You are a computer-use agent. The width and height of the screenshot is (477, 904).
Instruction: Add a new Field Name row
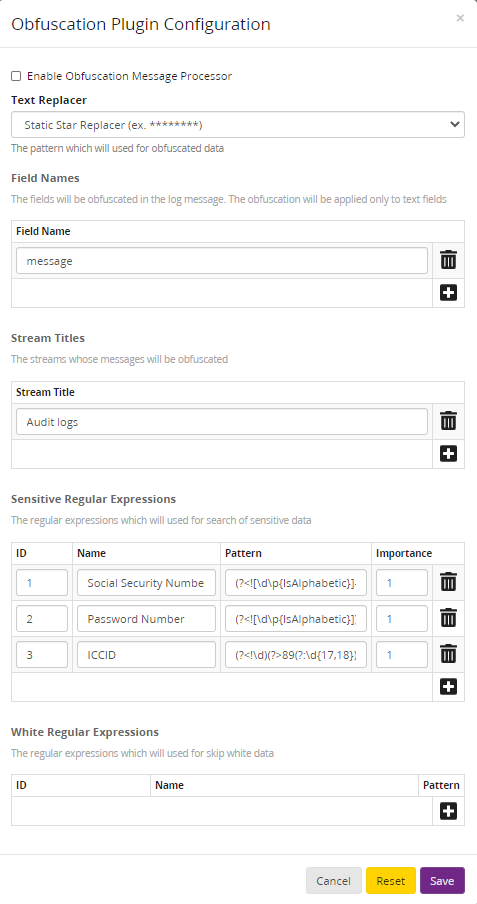448,293
